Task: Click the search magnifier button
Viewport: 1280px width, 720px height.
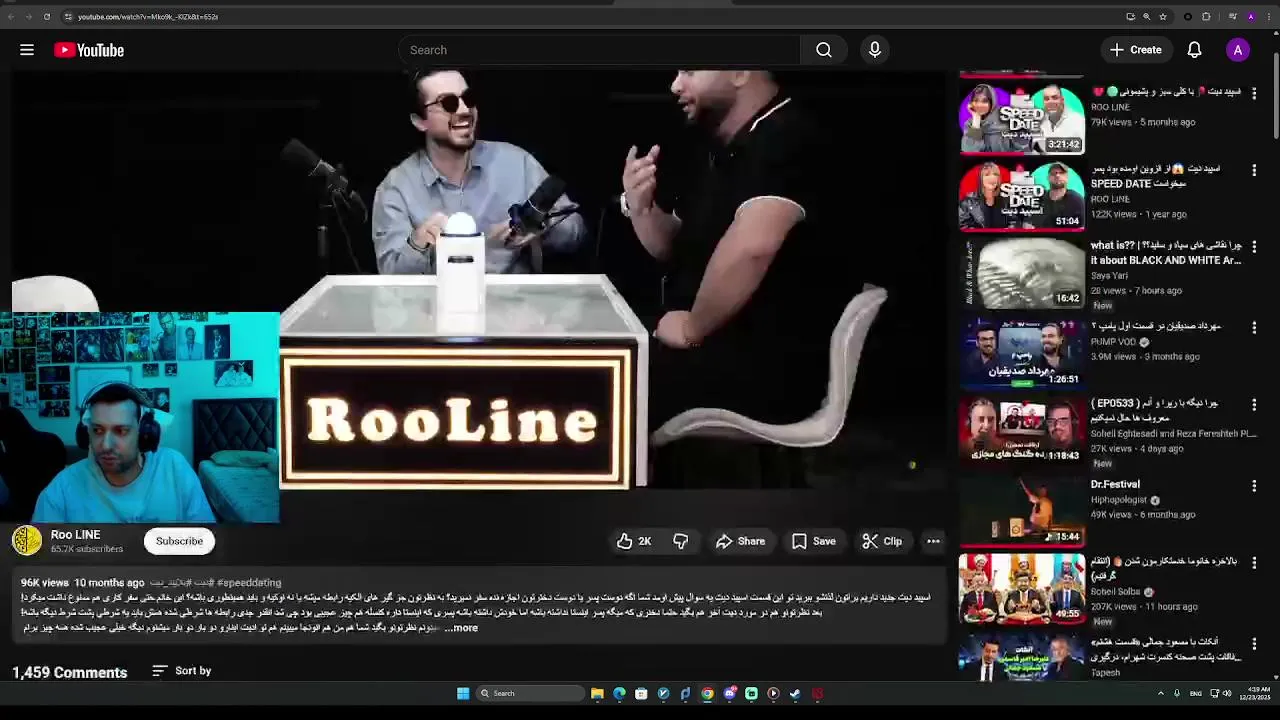Action: tap(824, 50)
